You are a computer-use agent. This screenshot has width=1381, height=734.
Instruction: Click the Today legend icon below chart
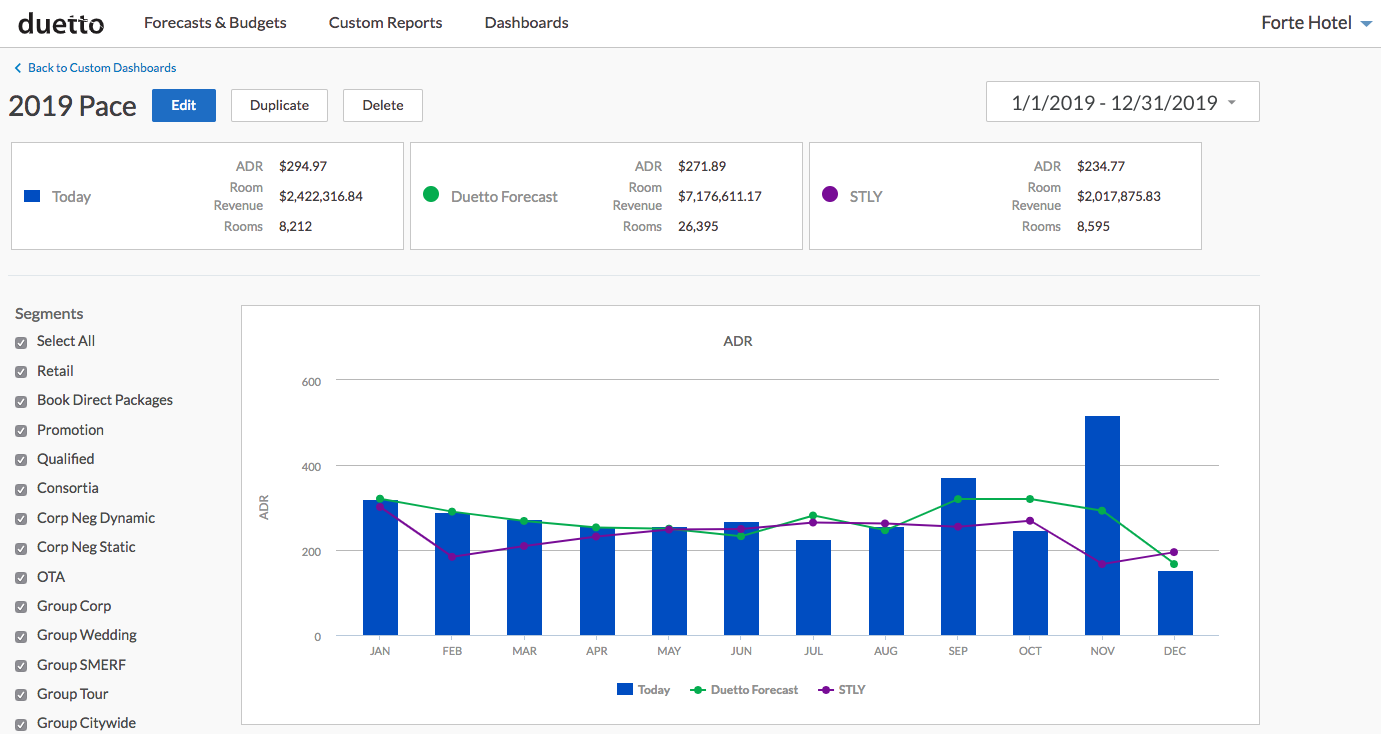[x=625, y=689]
